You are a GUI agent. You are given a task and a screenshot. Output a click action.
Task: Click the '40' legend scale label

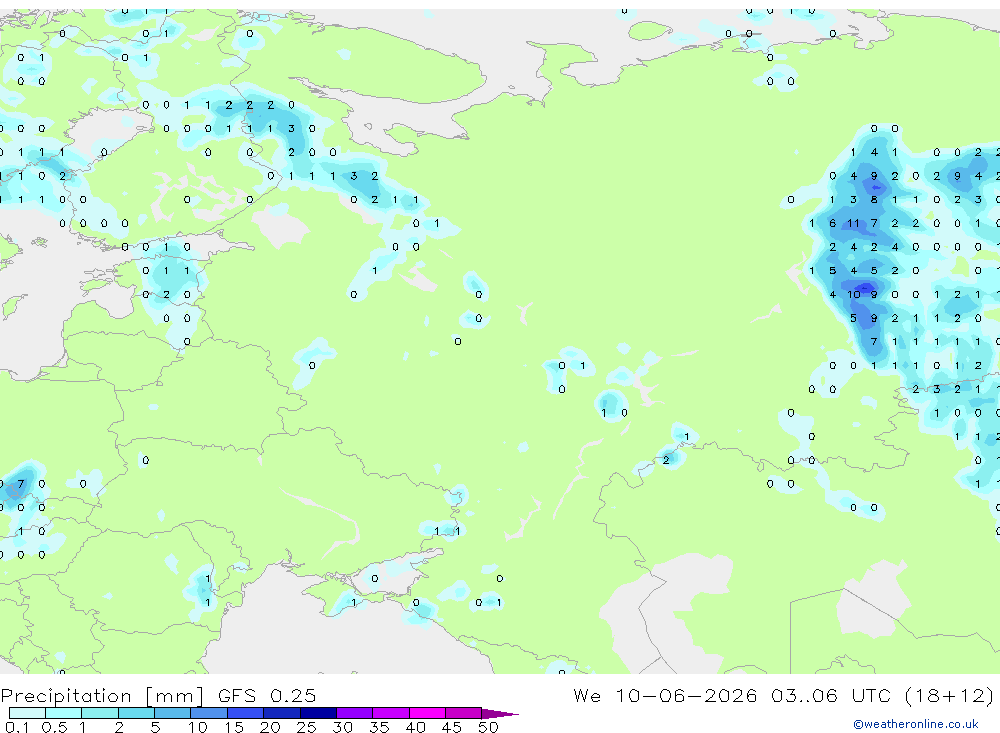coord(415,727)
